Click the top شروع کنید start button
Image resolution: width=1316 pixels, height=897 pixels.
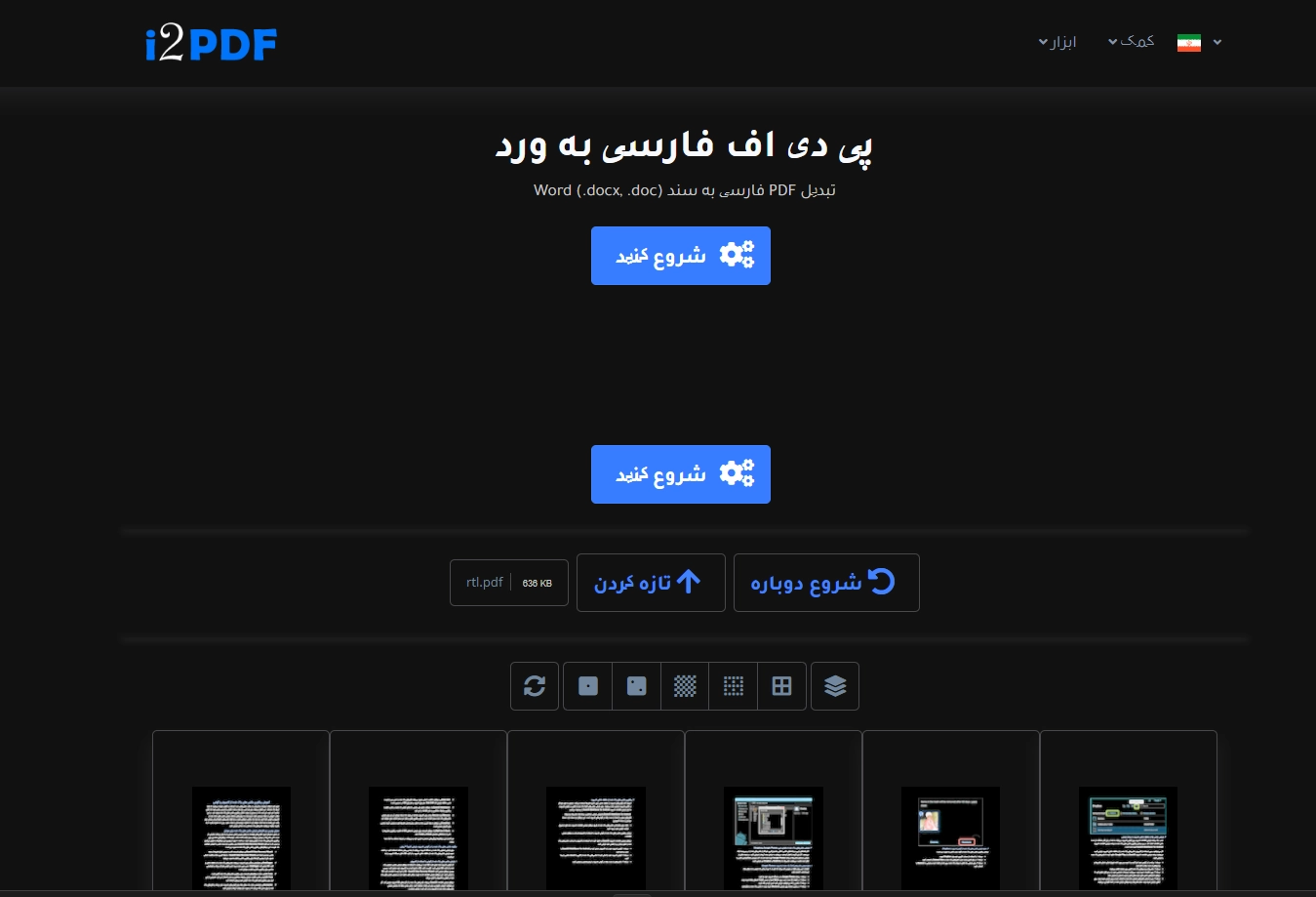pyautogui.click(x=681, y=256)
